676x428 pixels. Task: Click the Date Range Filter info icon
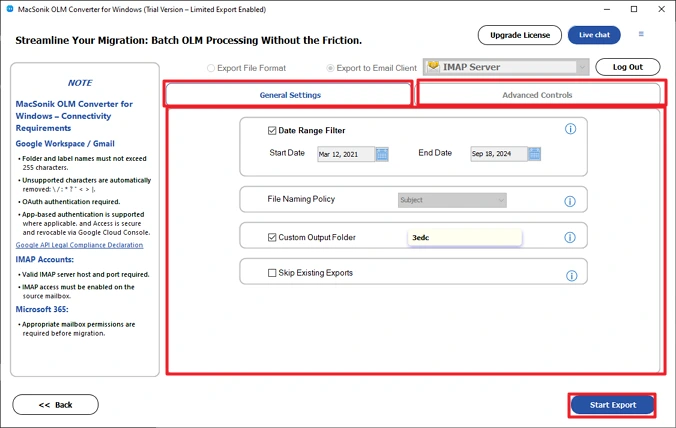(x=570, y=129)
